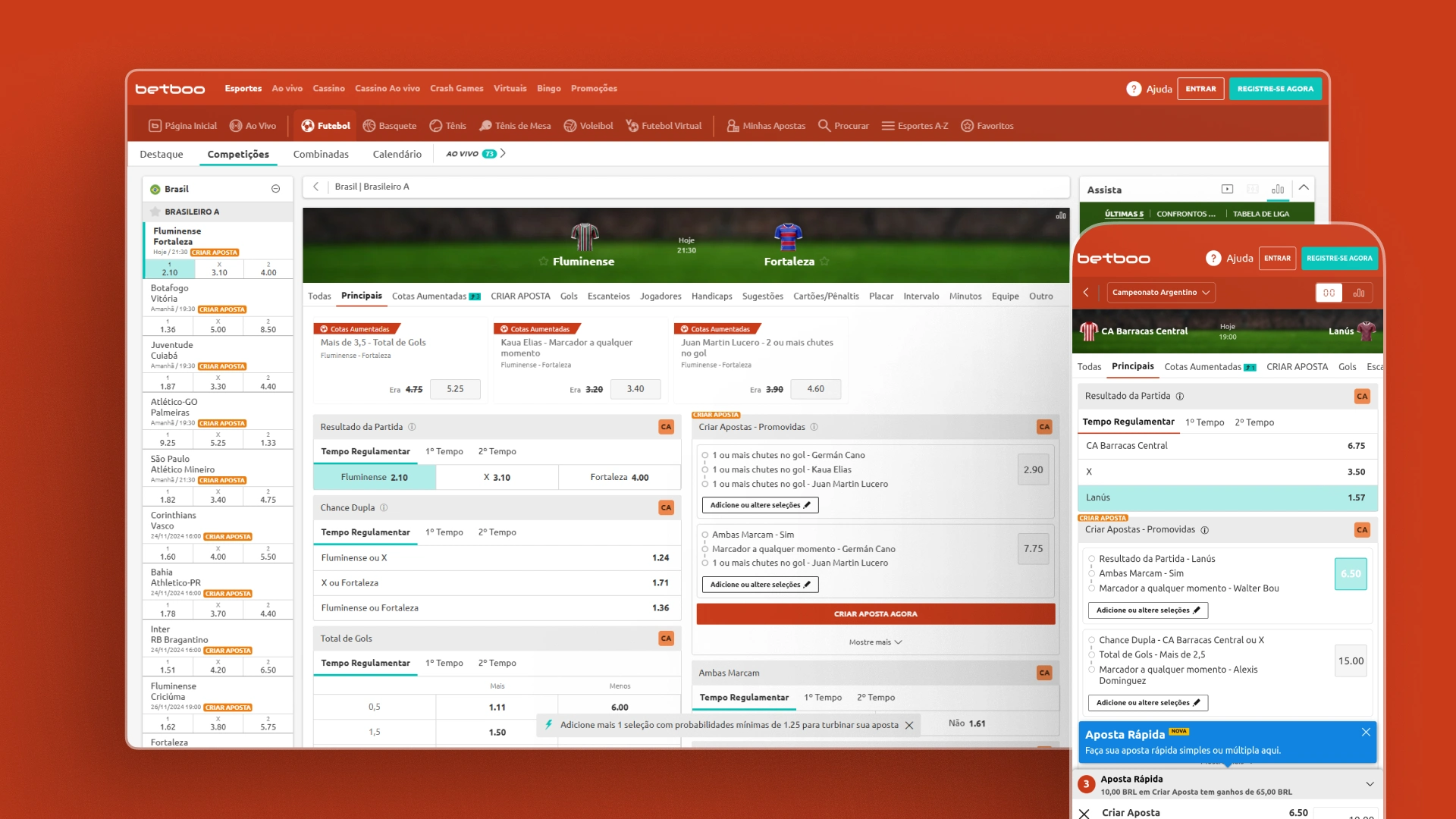The height and width of the screenshot is (819, 1456).
Task: Click the Resultado da Partida info icon
Action: [x=412, y=427]
